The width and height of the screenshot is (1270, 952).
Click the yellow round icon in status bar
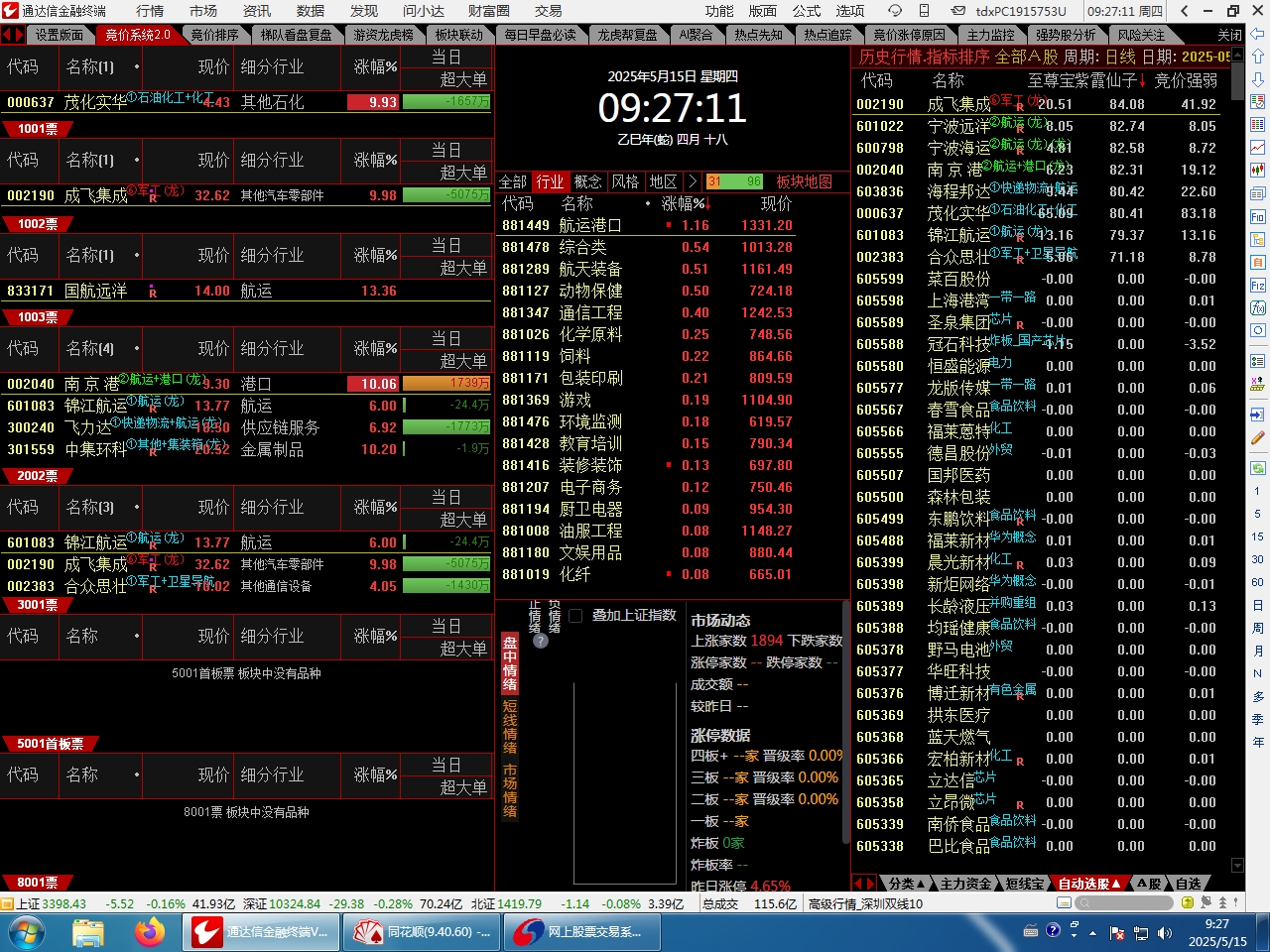(x=1187, y=902)
